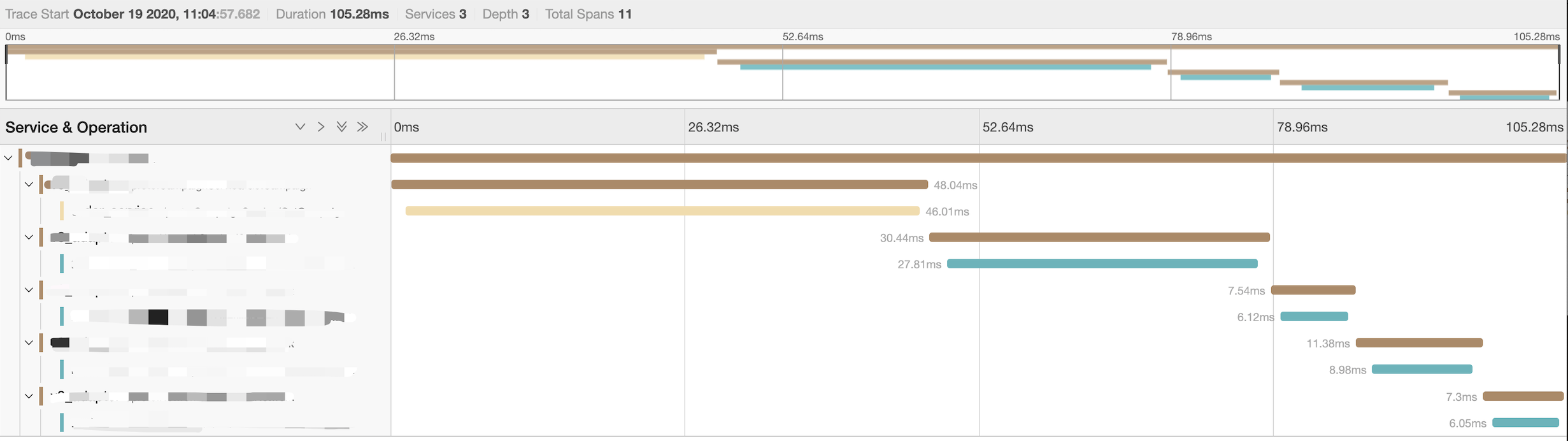Open the brown 48.04ms span bar details
This screenshot has width=1568, height=441.
(x=659, y=185)
